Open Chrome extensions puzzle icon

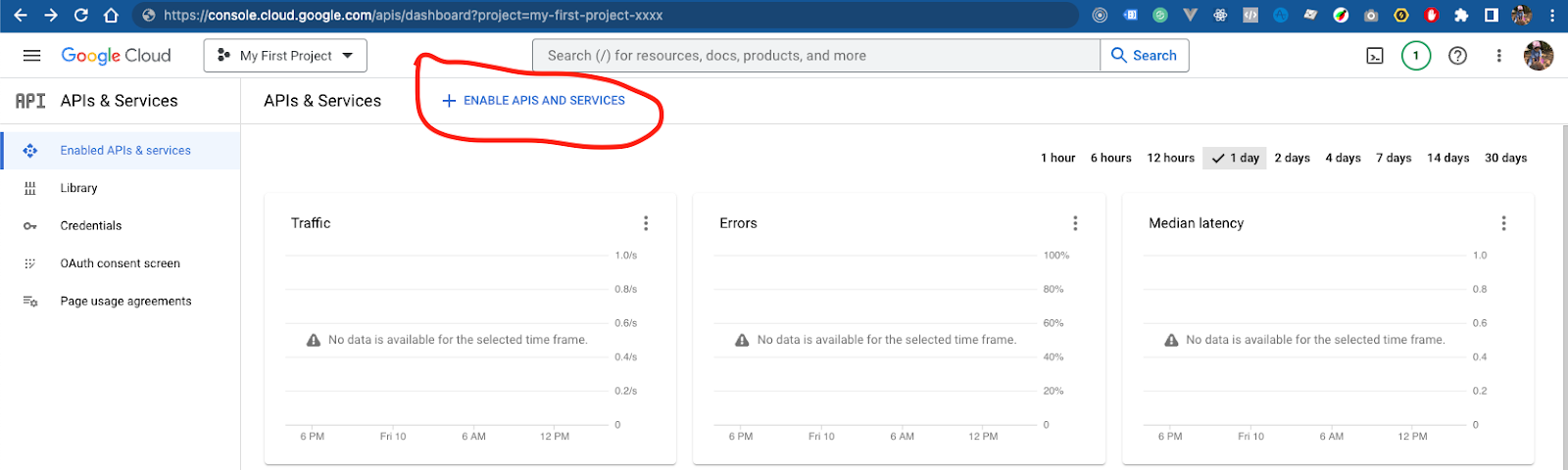1461,15
